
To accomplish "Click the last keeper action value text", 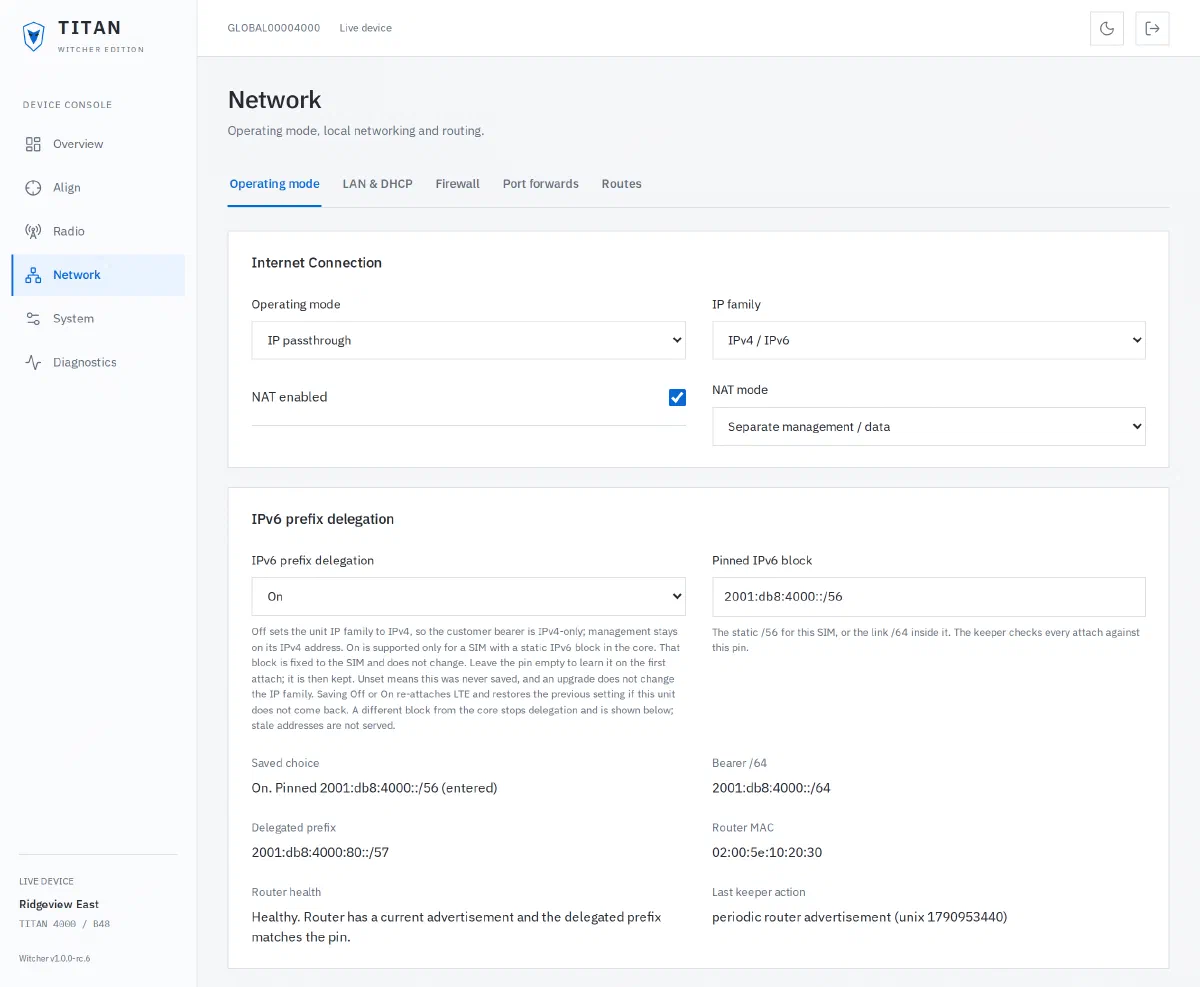I will pyautogui.click(x=860, y=917).
